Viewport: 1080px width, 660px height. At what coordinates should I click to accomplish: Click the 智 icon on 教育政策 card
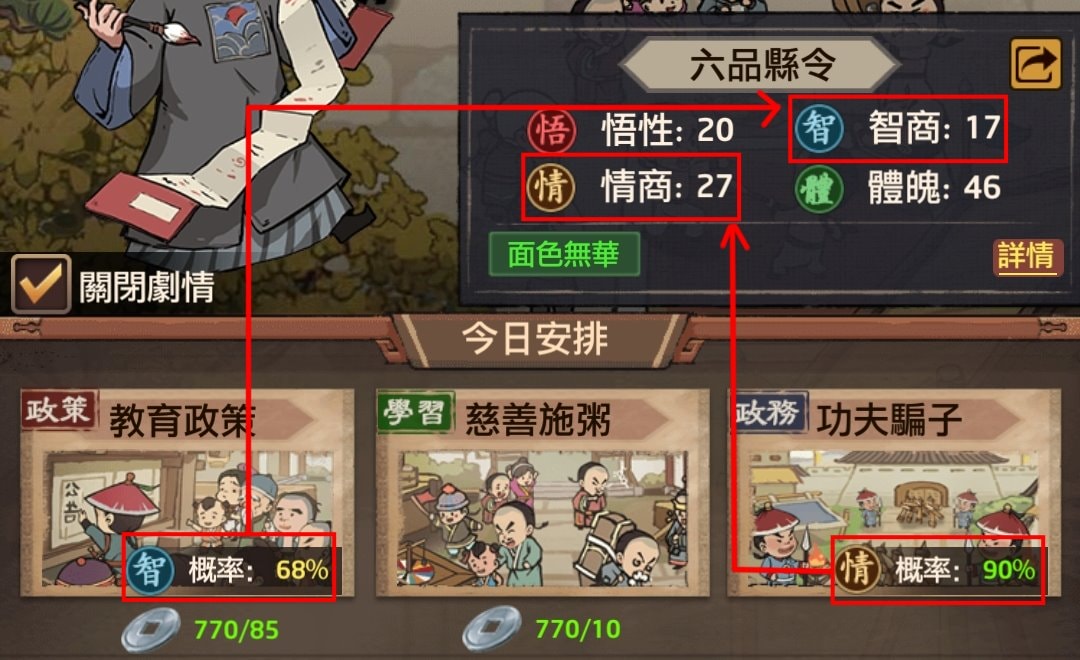(149, 570)
